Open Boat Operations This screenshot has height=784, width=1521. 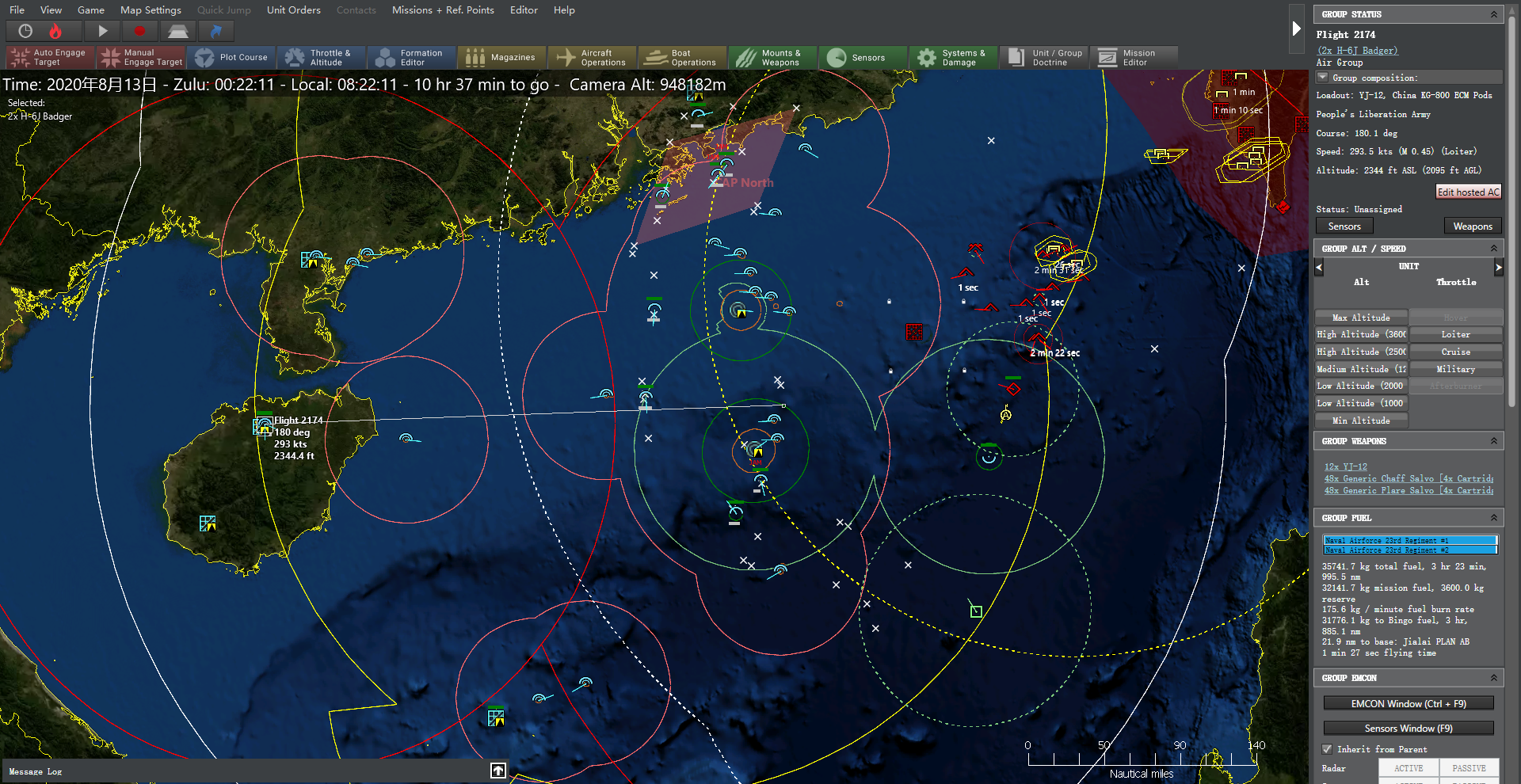[x=684, y=57]
